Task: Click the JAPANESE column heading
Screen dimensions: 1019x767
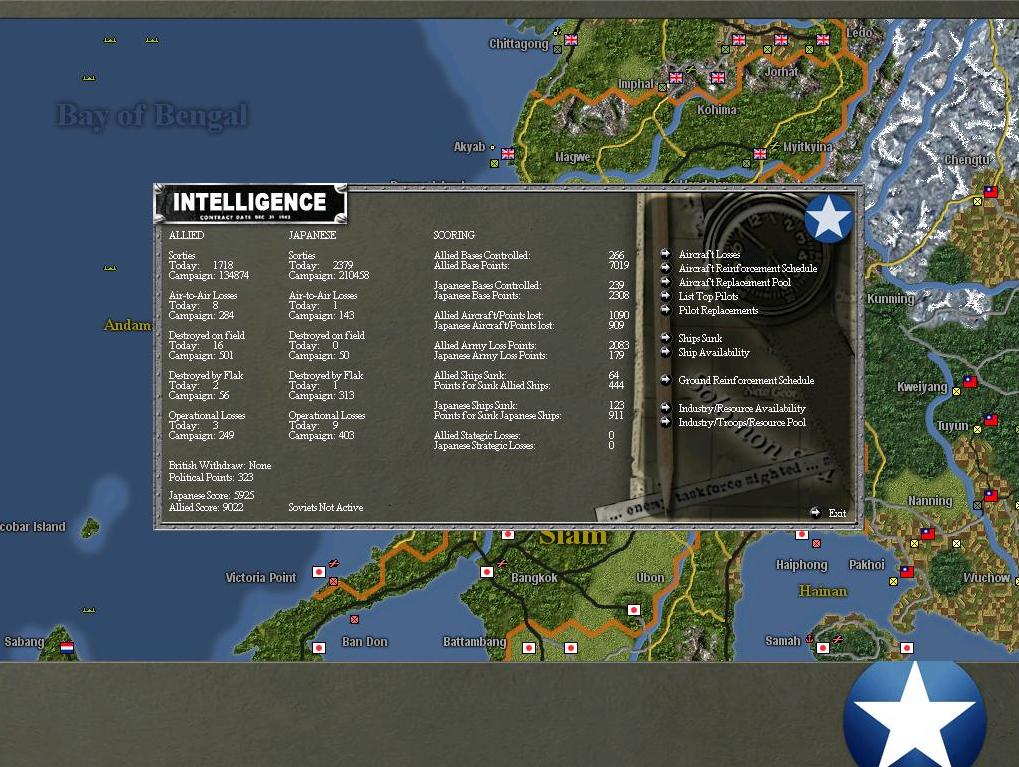Action: 312,235
